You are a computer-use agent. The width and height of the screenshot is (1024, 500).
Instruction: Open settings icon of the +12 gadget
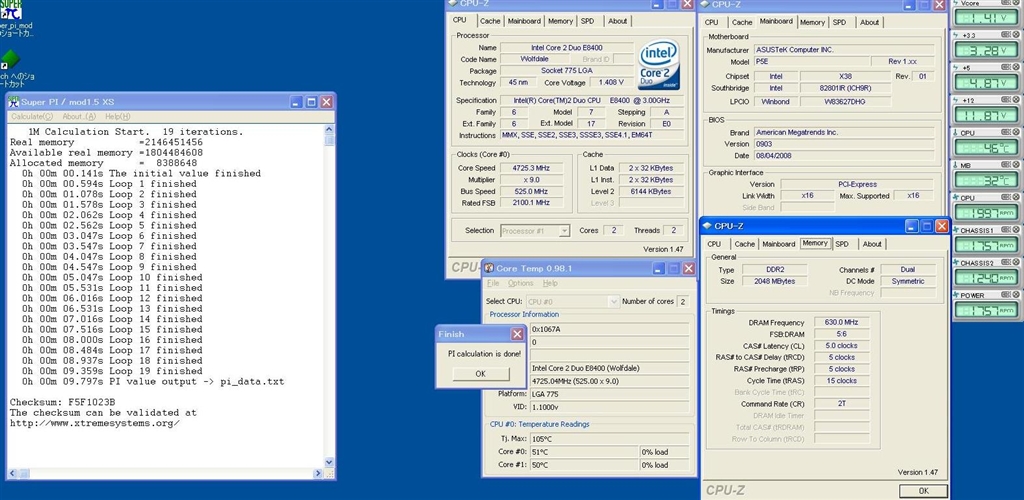click(x=1005, y=100)
